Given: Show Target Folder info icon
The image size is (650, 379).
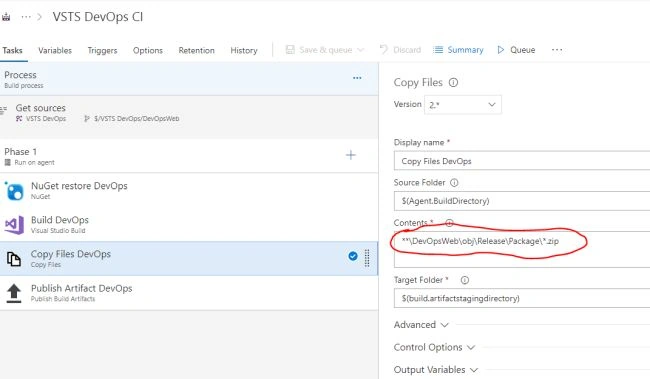Looking at the screenshot, I should click(465, 280).
